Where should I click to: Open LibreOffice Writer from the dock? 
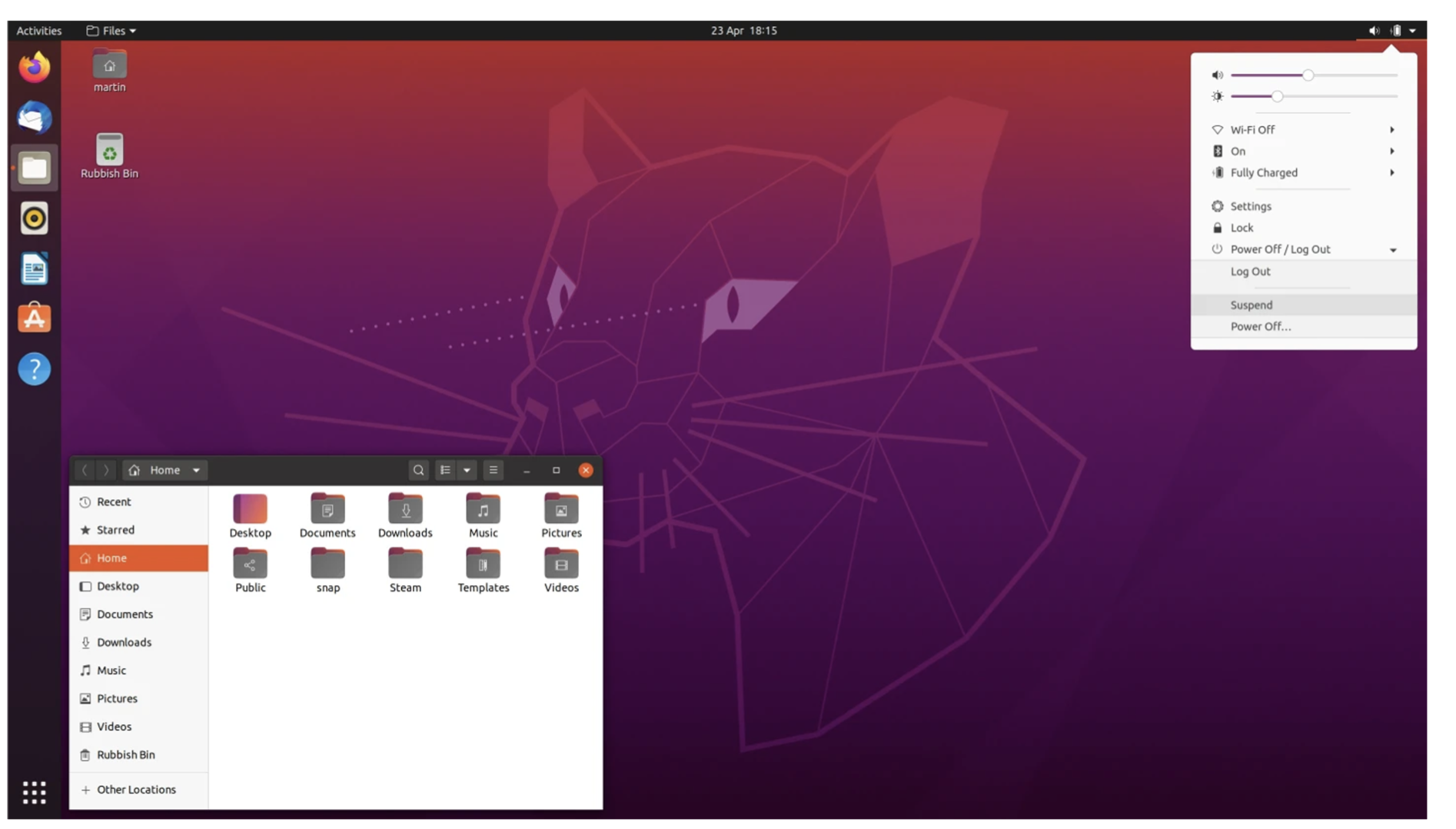click(34, 269)
